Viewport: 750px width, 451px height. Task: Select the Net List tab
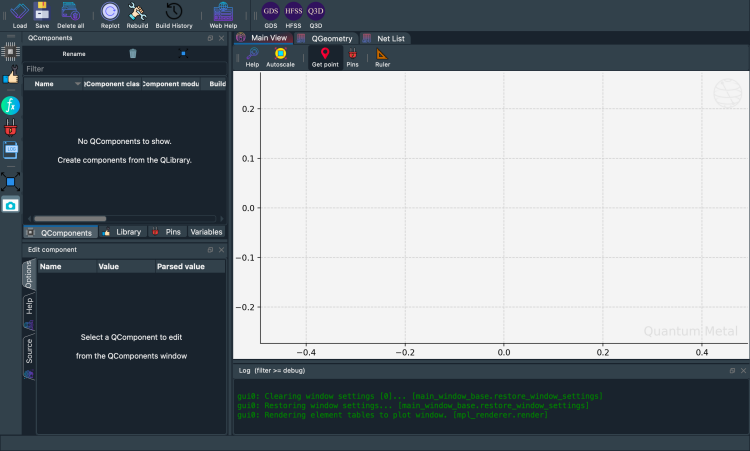click(385, 39)
